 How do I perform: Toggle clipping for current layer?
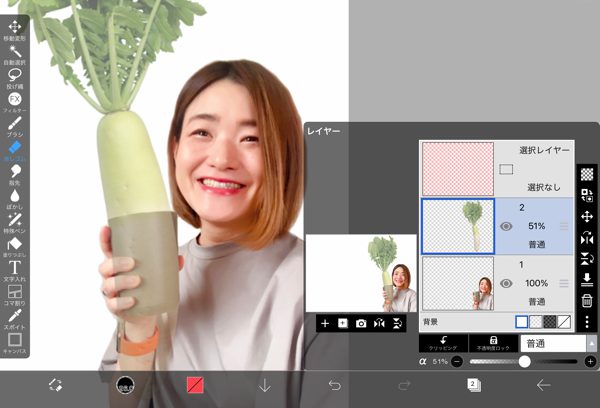point(443,343)
